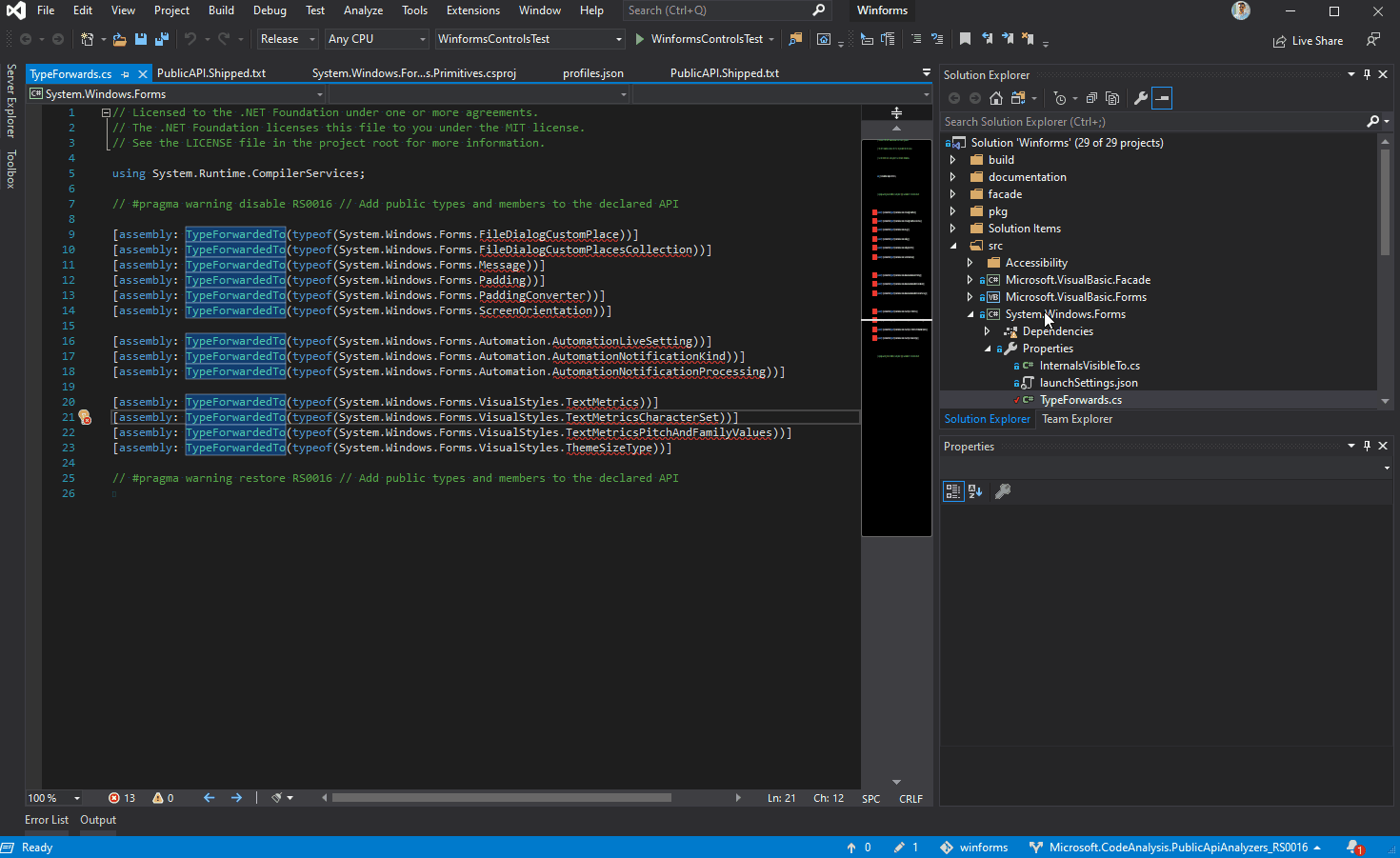The width and height of the screenshot is (1400, 858).
Task: Open the Error List panel
Action: click(46, 819)
